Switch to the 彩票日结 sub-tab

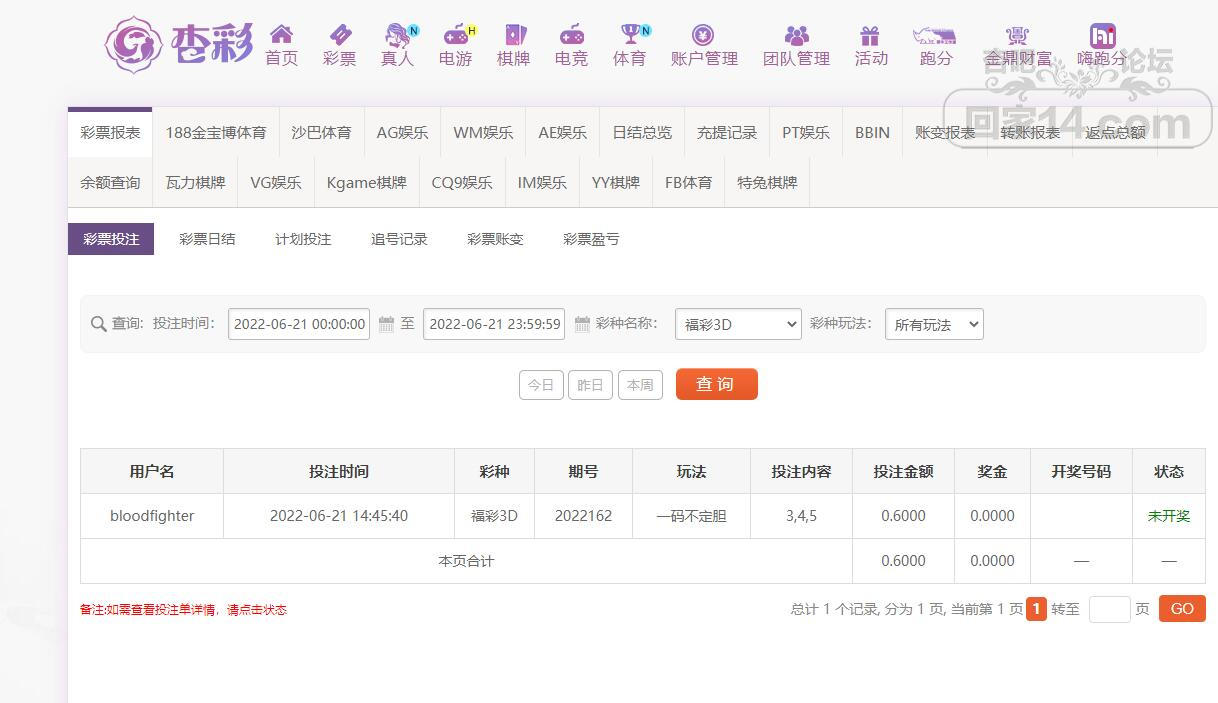pyautogui.click(x=207, y=239)
